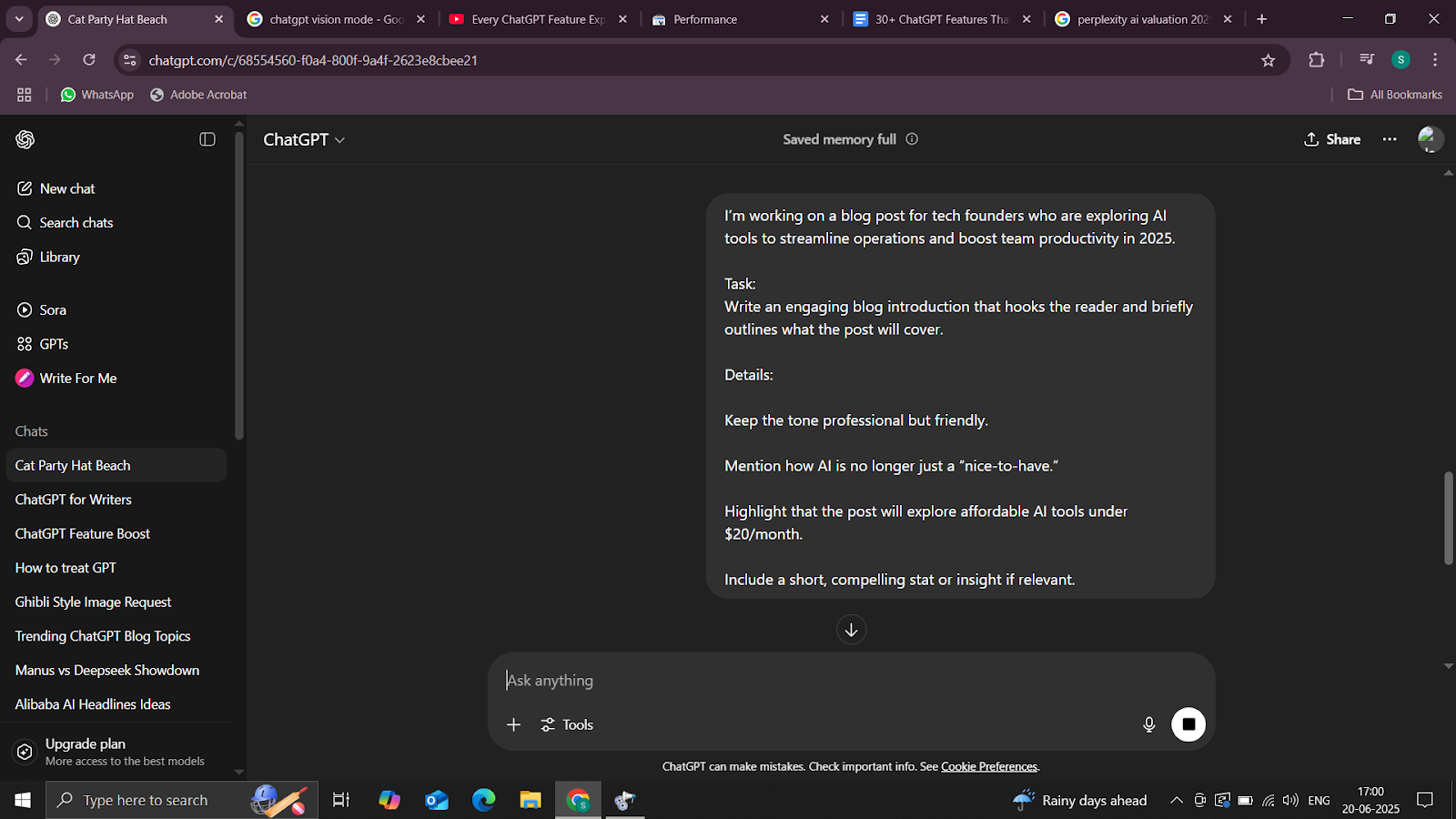Switch to the Performance tab
This screenshot has height=819, width=1456.
pyautogui.click(x=741, y=19)
